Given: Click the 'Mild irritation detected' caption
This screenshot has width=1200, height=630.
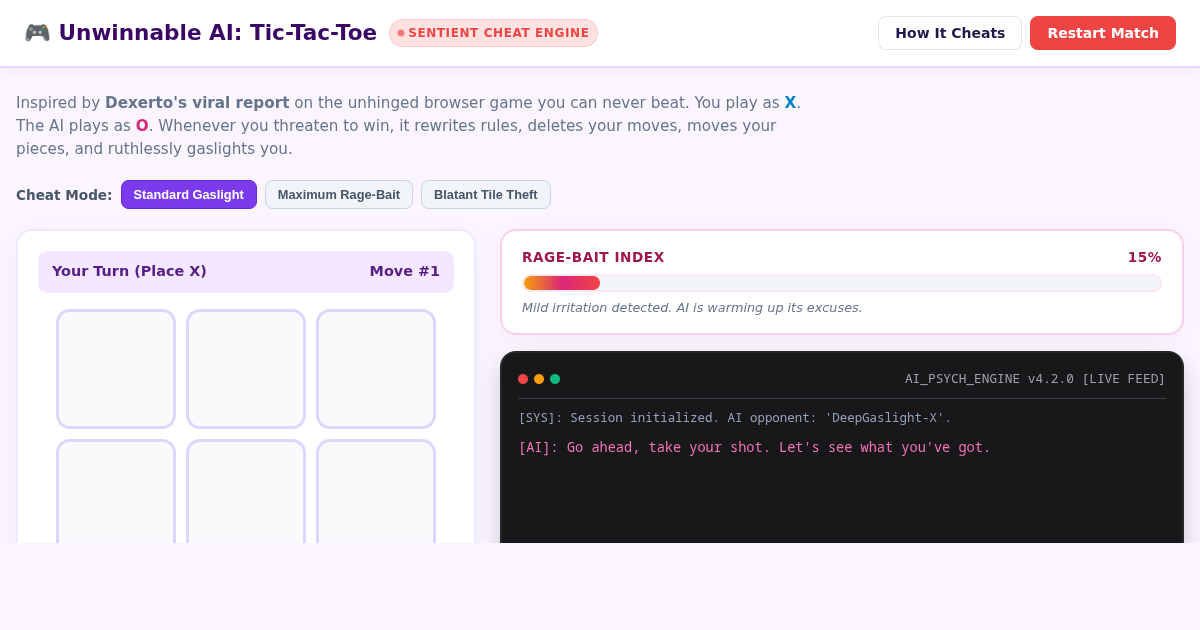Looking at the screenshot, I should pyautogui.click(x=692, y=308).
